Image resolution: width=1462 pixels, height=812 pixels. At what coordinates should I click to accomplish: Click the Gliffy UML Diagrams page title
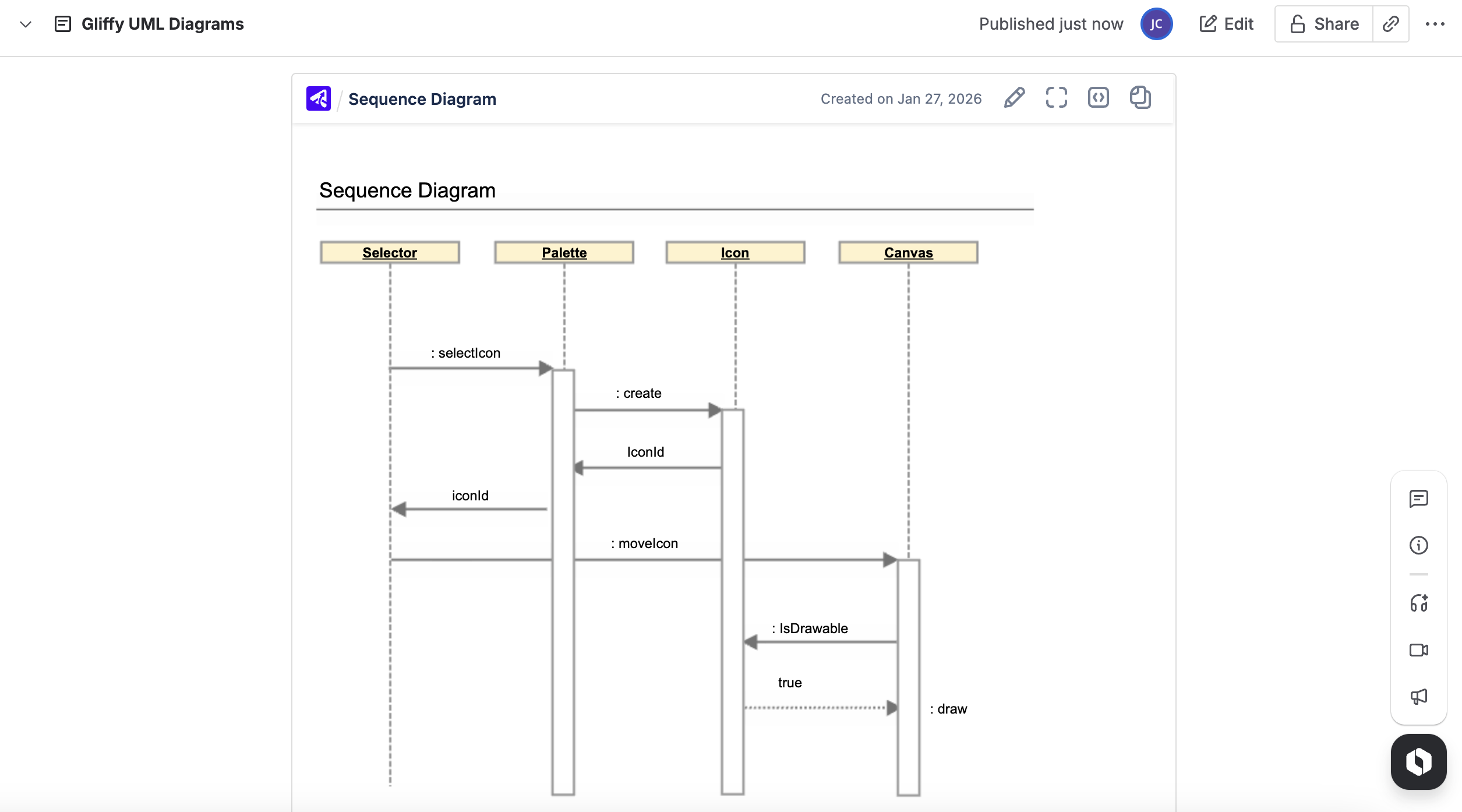[x=162, y=24]
